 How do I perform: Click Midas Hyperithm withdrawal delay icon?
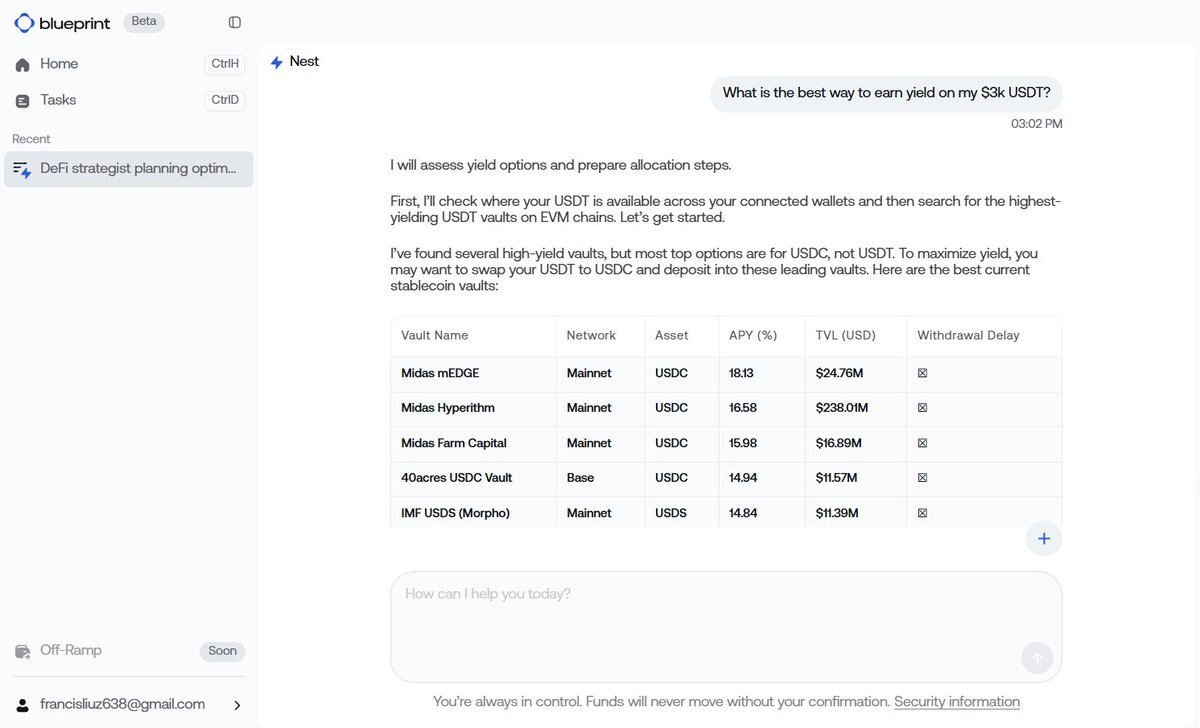922,408
